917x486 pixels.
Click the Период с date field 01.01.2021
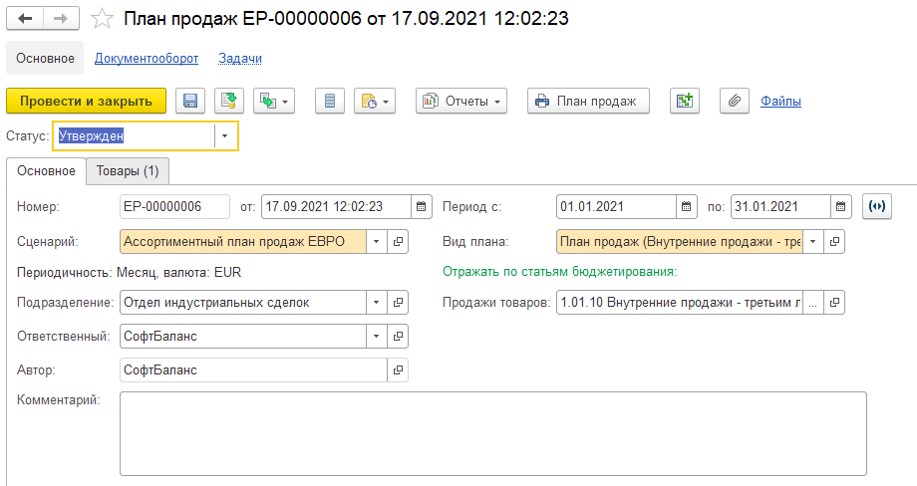616,206
